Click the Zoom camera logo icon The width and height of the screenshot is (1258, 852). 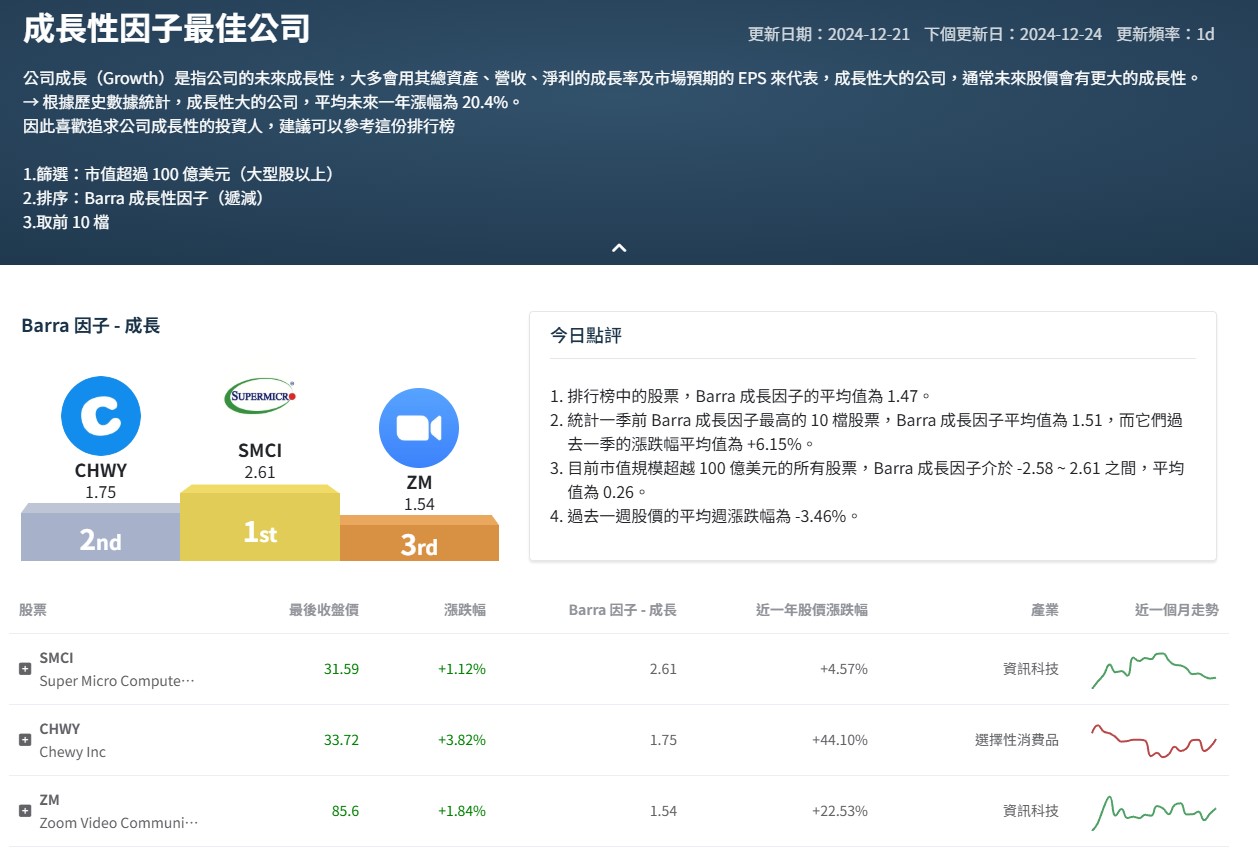(419, 427)
